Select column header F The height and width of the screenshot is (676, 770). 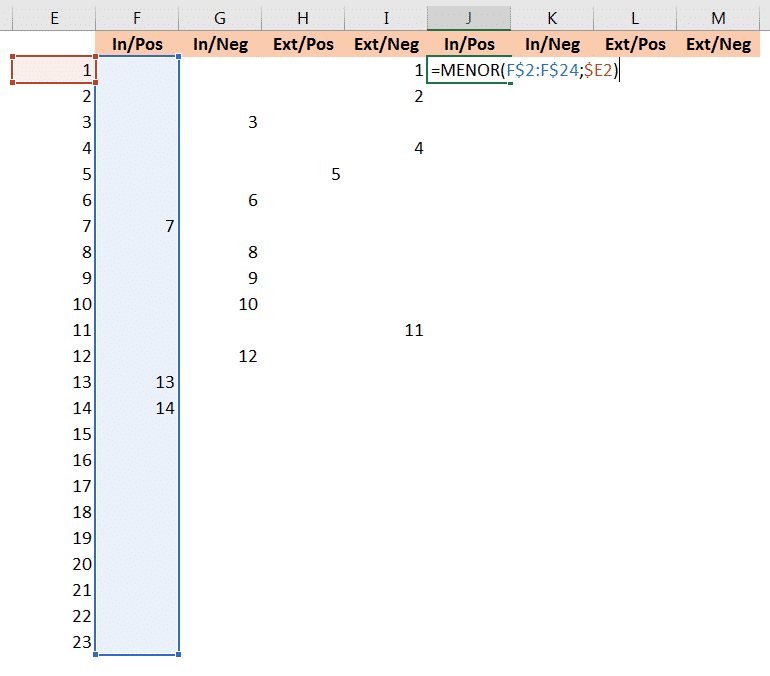click(137, 18)
